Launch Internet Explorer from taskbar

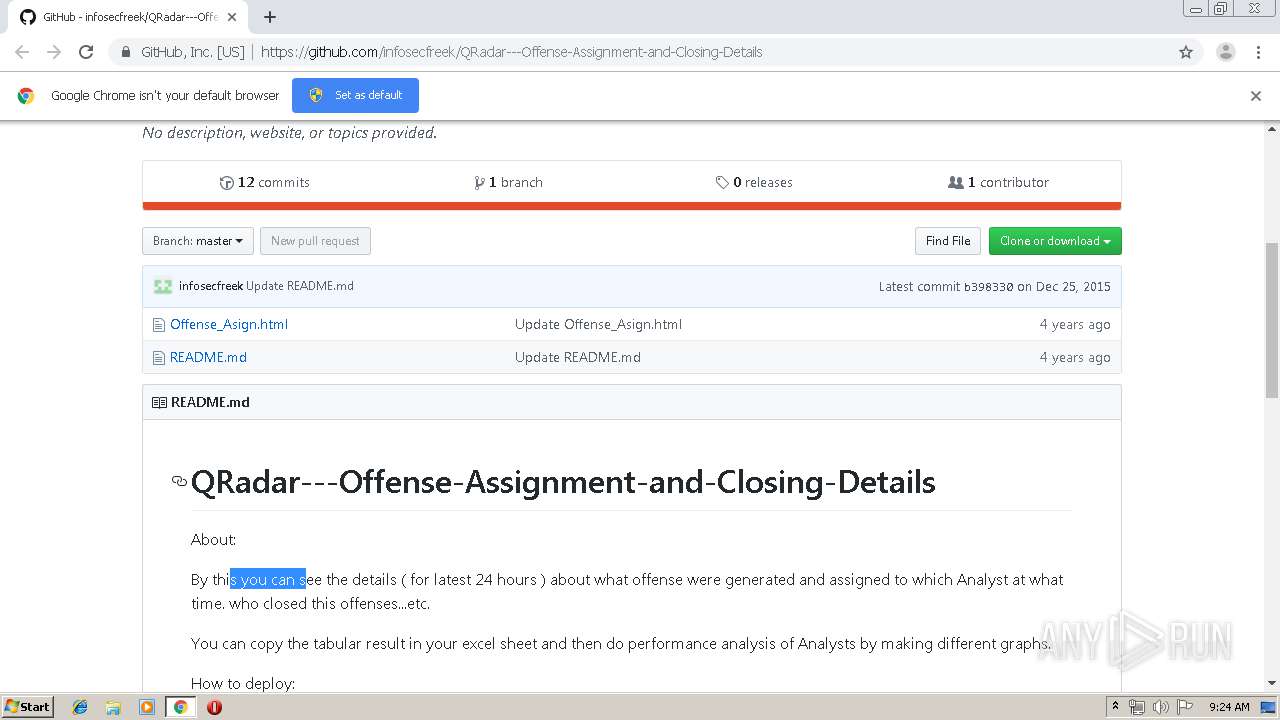[80, 707]
